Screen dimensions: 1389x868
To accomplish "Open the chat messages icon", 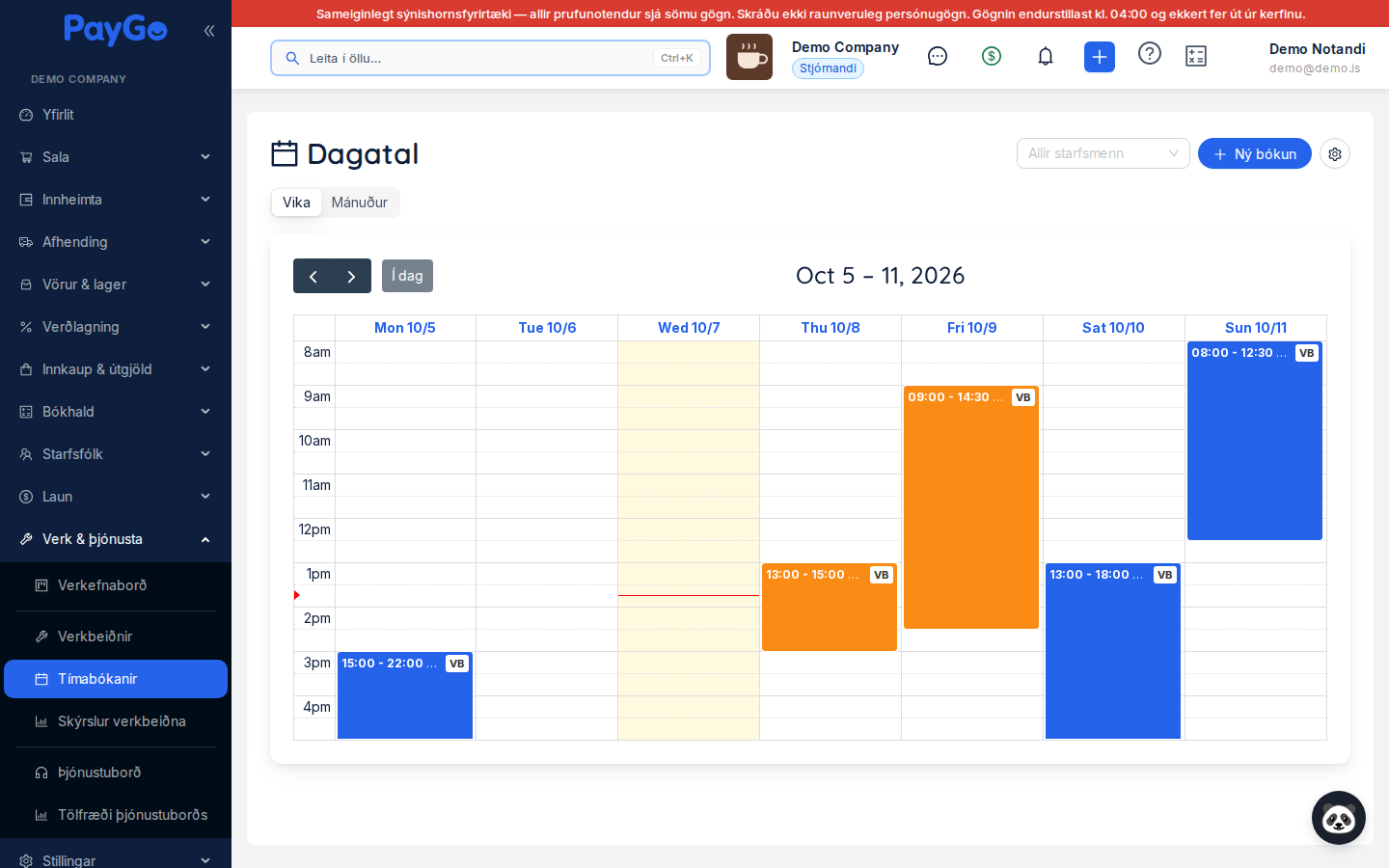I will tap(938, 57).
